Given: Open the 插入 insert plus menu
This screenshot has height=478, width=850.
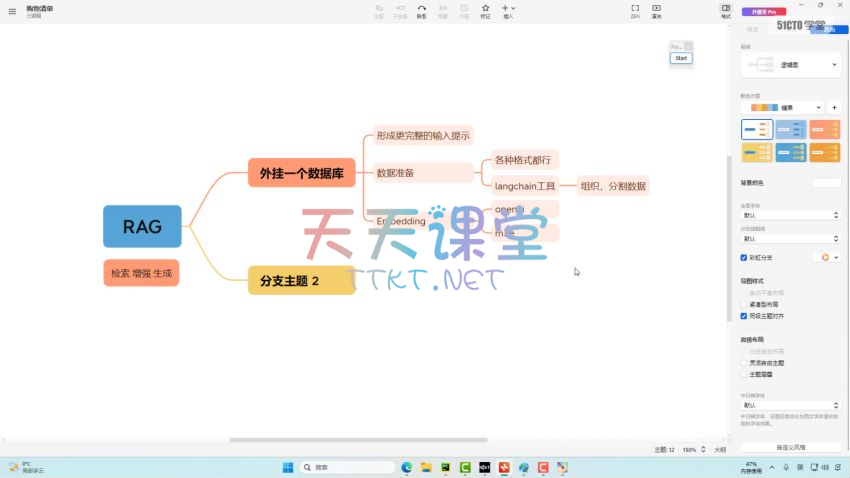Looking at the screenshot, I should point(508,9).
